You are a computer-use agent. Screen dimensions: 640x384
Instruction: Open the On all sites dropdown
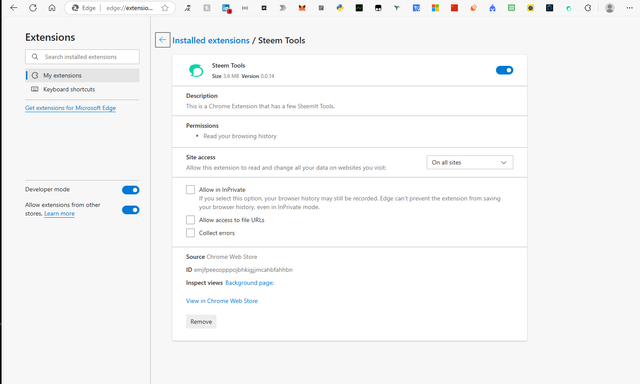470,162
